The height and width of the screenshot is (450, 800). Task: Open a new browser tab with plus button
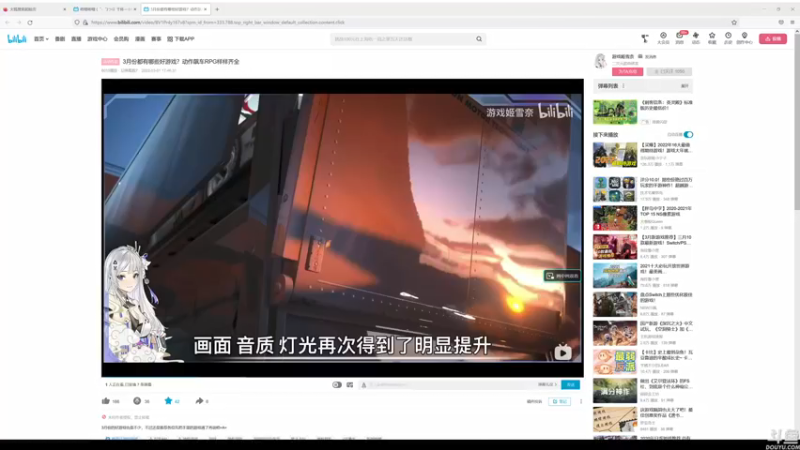[217, 9]
